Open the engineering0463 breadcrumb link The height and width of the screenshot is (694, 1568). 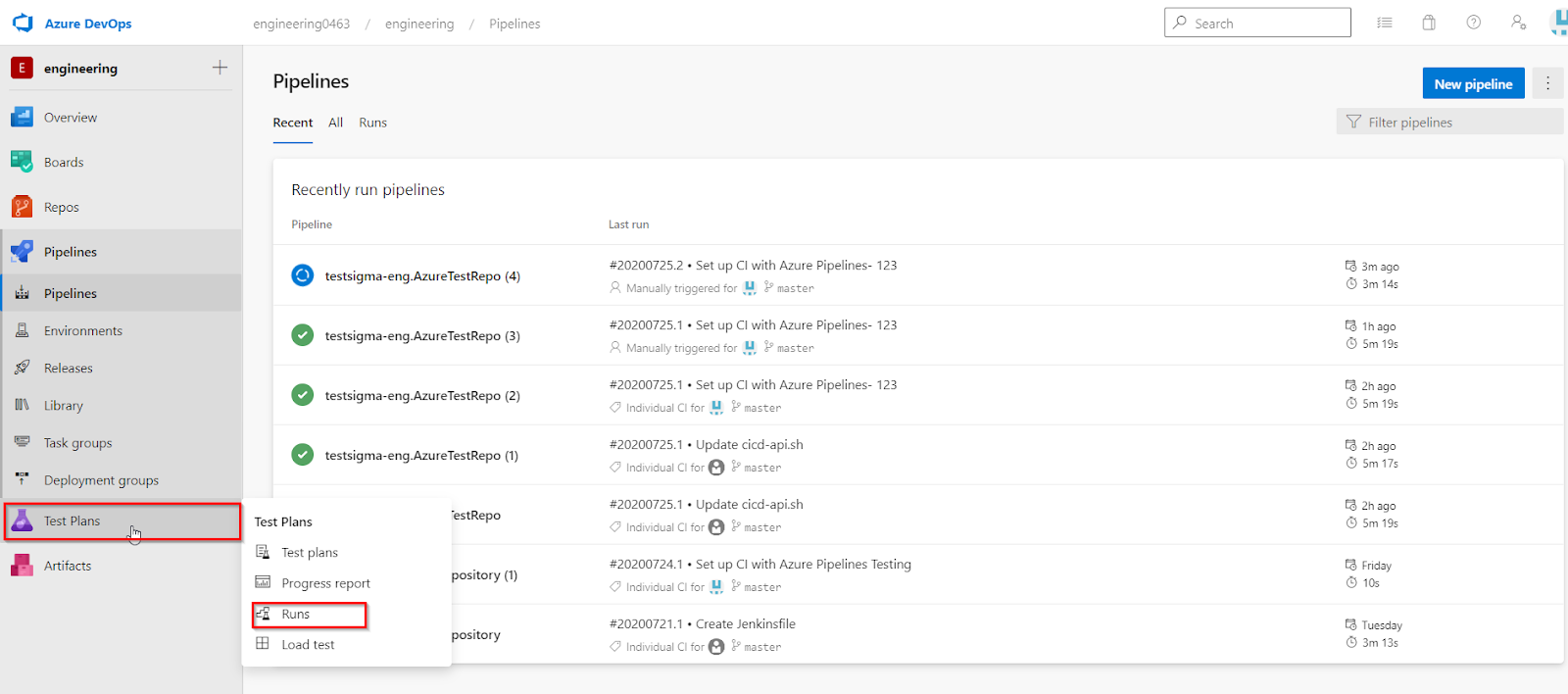click(301, 24)
